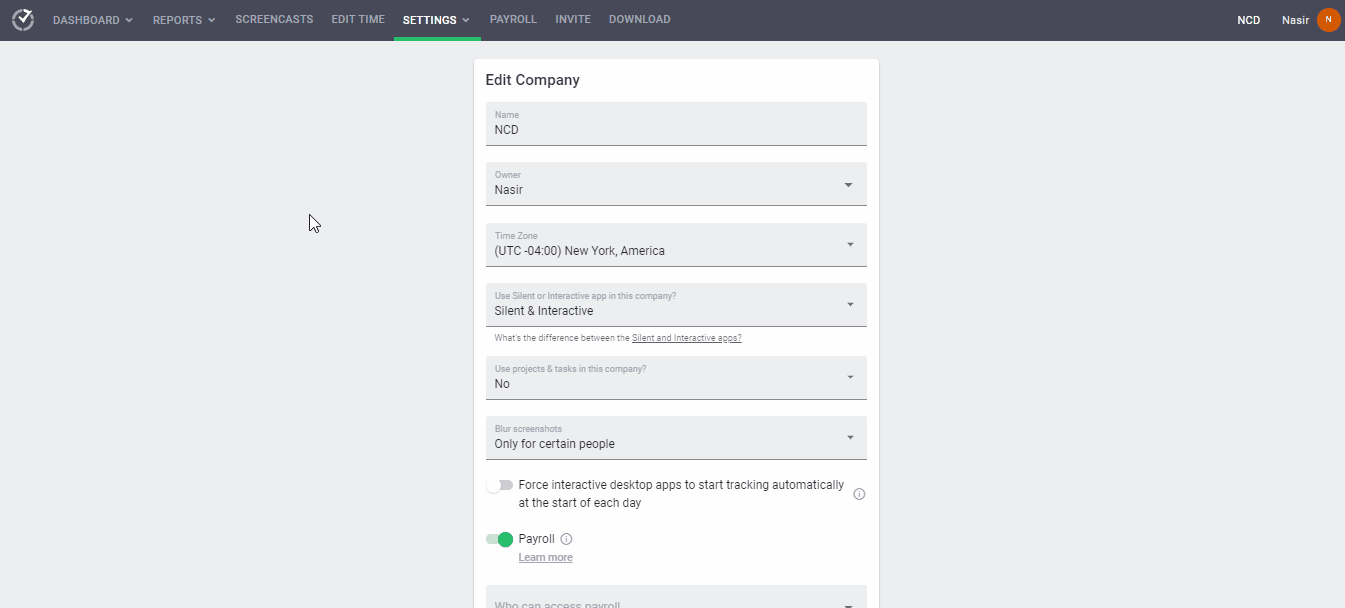
Task: Click the Time Doctor logo icon
Action: pos(22,20)
